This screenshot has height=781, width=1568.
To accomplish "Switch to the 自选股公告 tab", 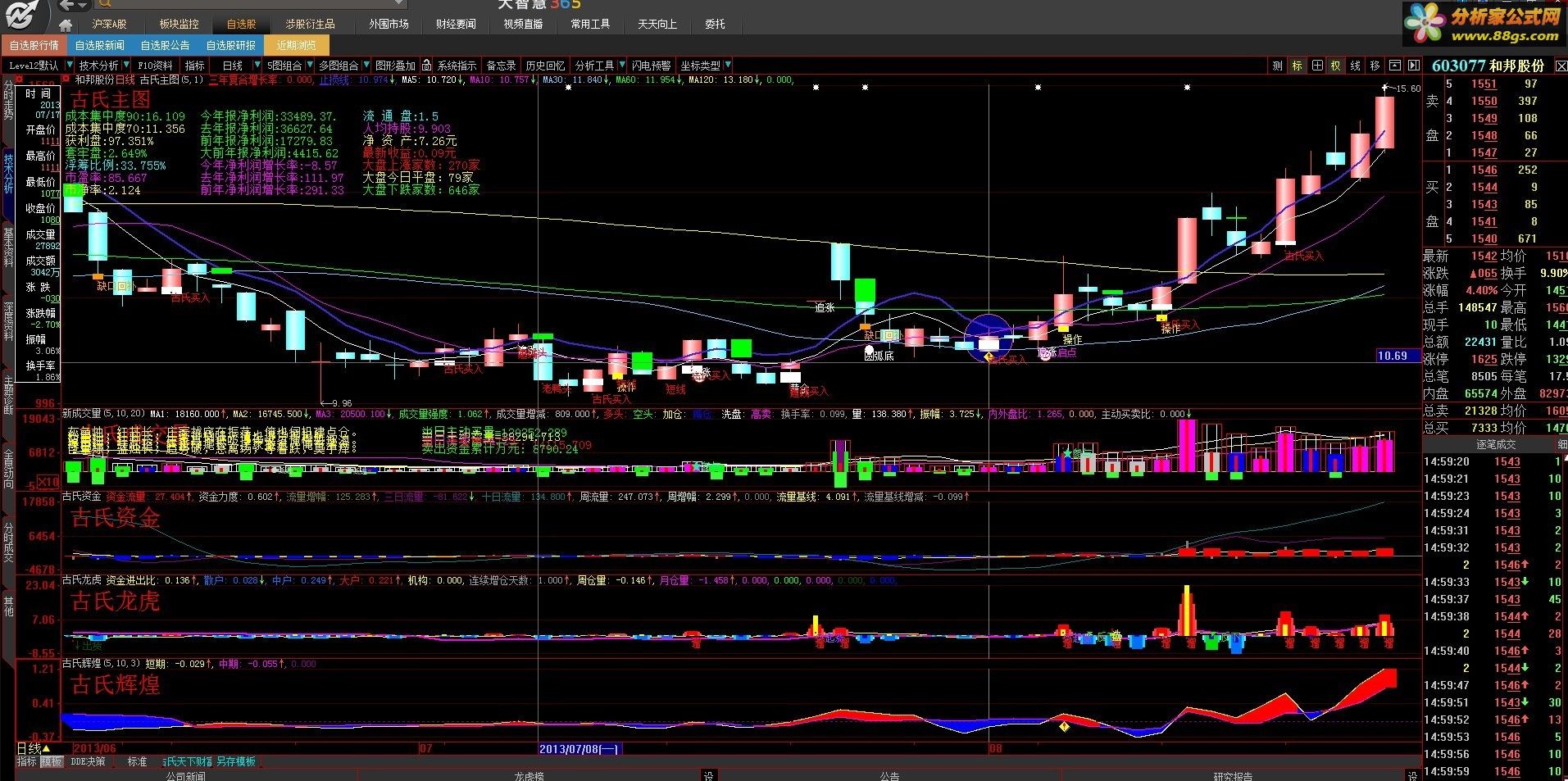I will [165, 45].
